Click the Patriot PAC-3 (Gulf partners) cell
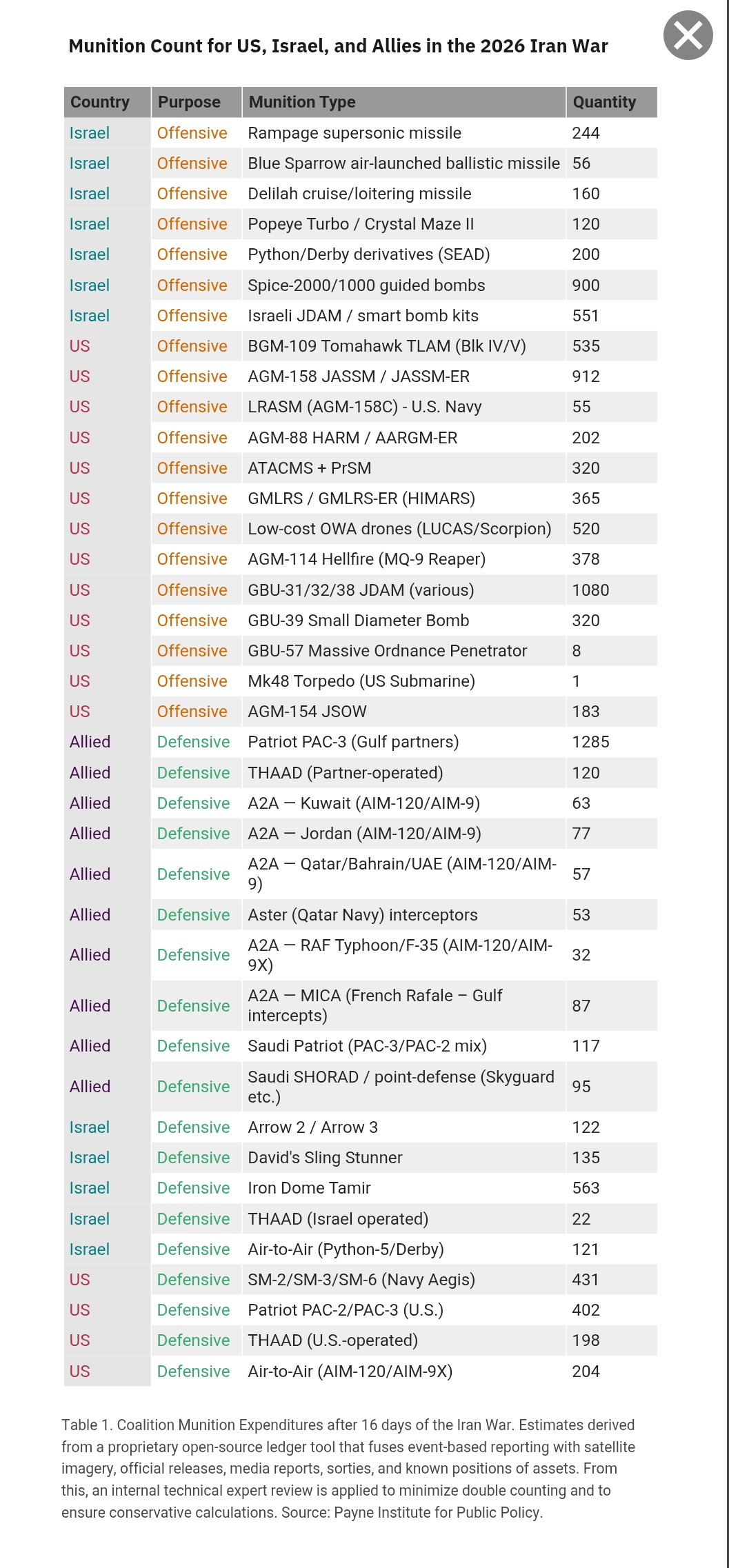This screenshot has width=729, height=1568. [353, 742]
